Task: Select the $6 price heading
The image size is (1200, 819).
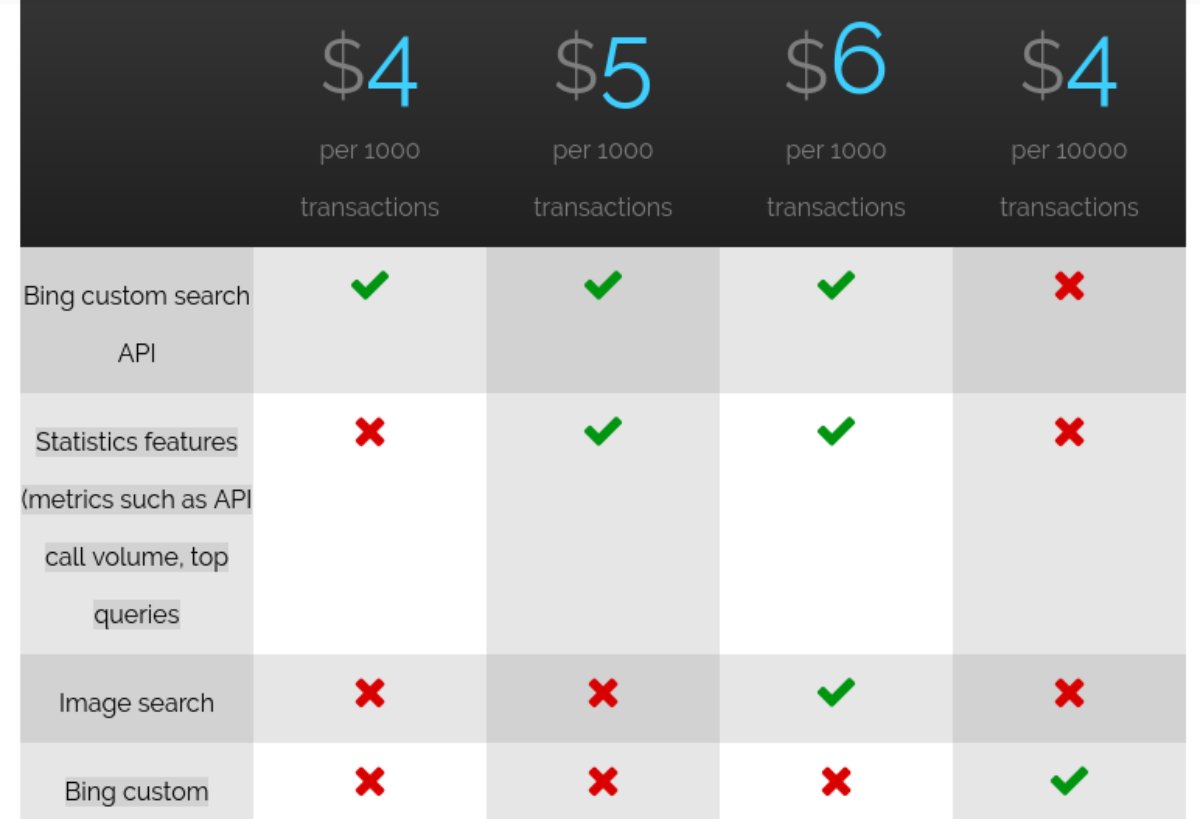Action: tap(835, 65)
